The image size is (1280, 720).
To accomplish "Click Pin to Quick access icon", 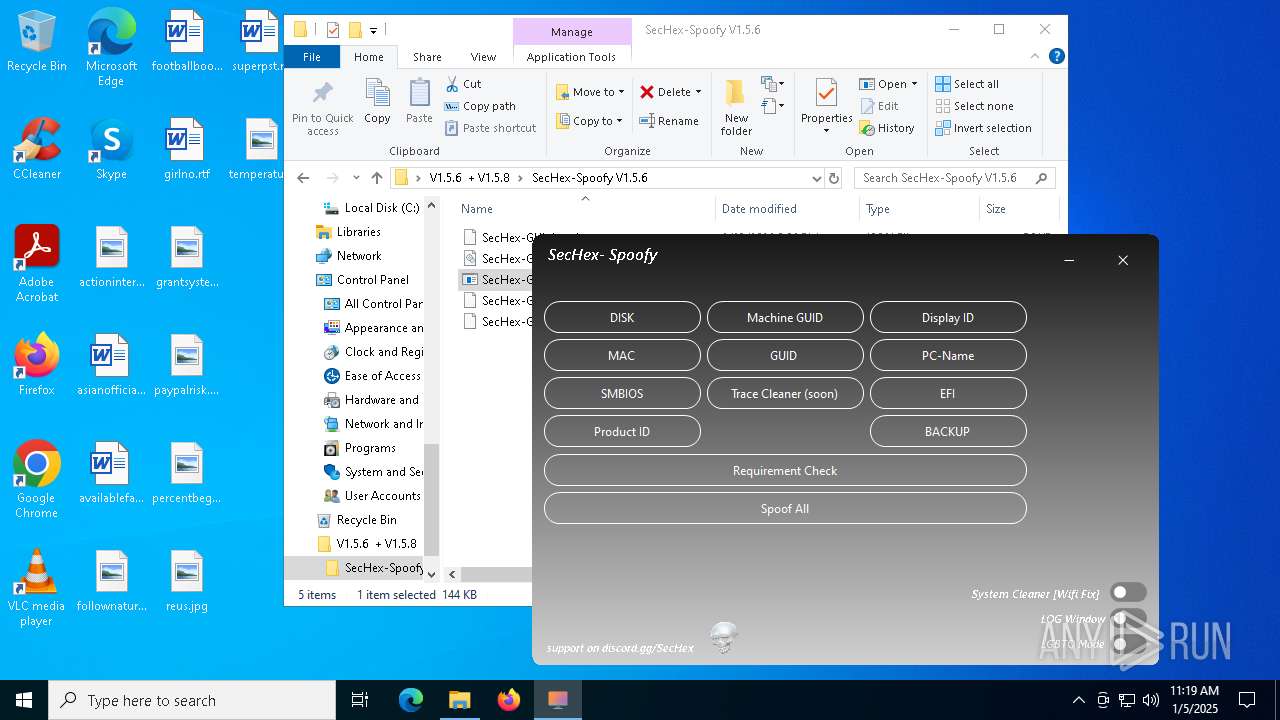I will pyautogui.click(x=322, y=108).
